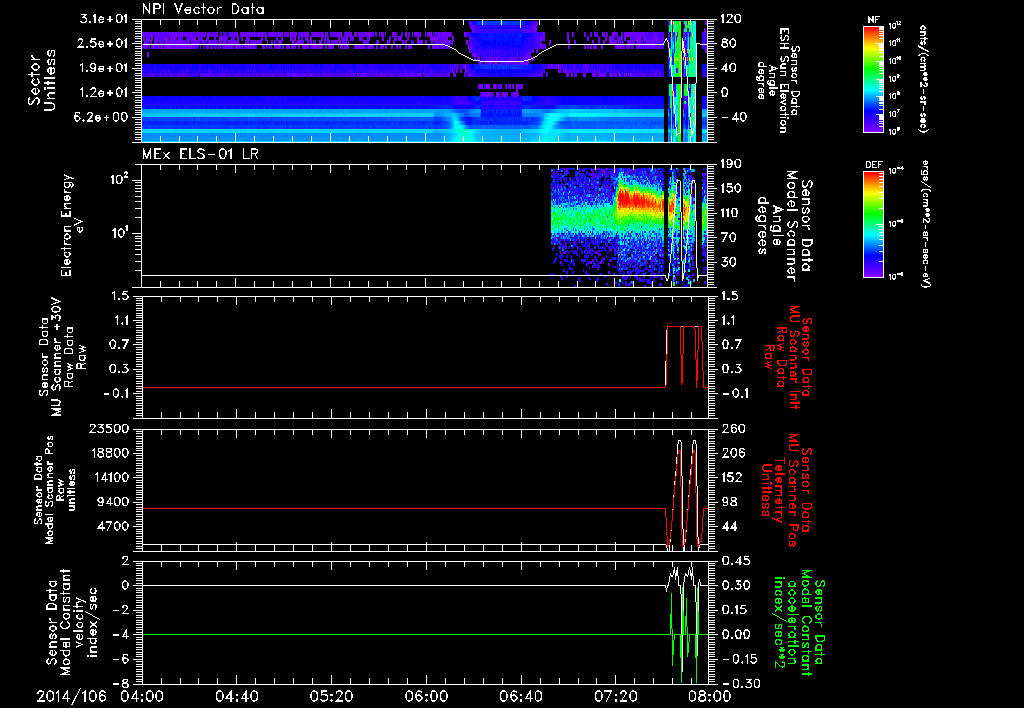Click the "ESH Sun Elevation Angle degree" label

click(x=777, y=80)
